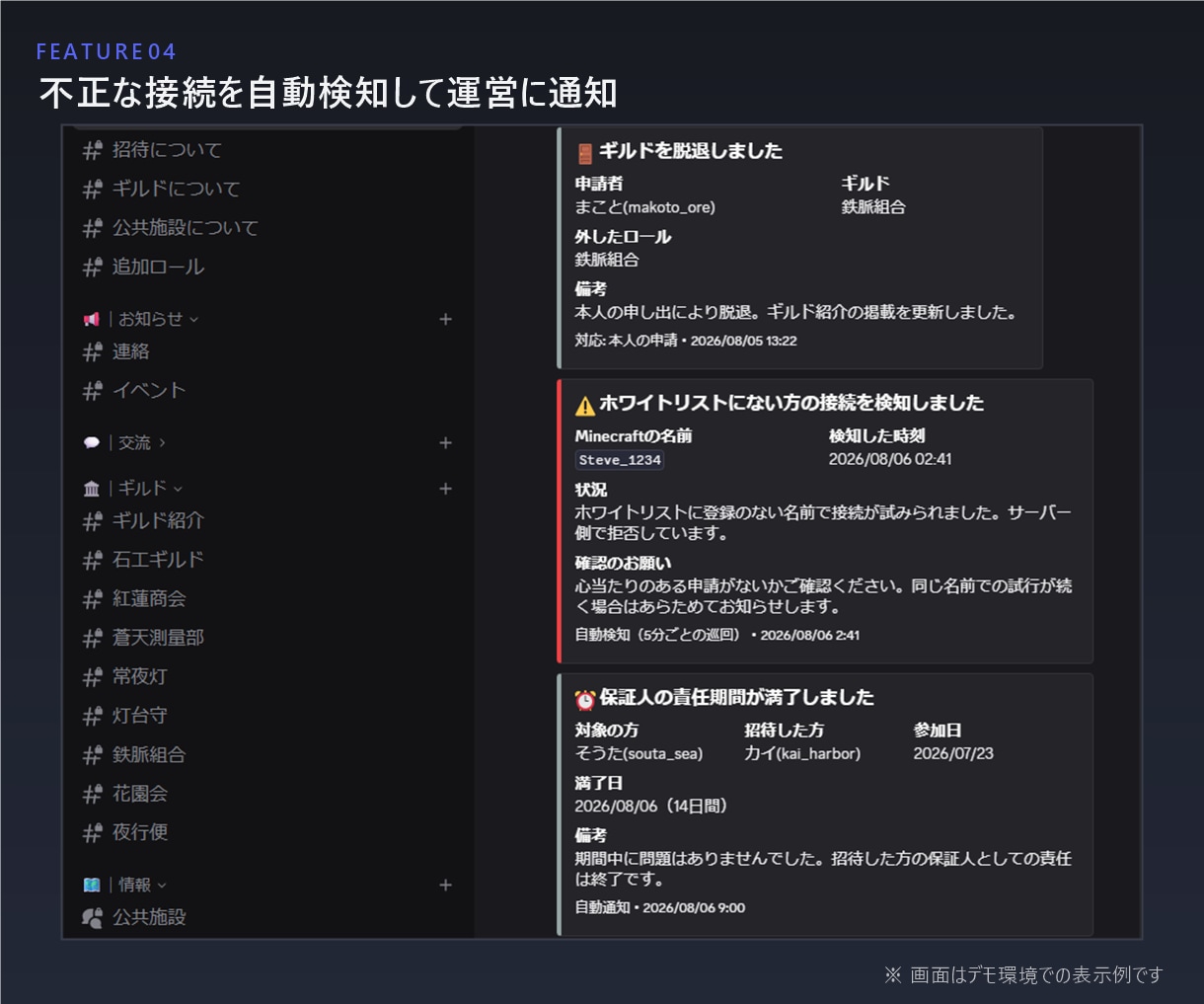Click the map icon of 情報 category
This screenshot has height=1004, width=1204.
(x=92, y=886)
